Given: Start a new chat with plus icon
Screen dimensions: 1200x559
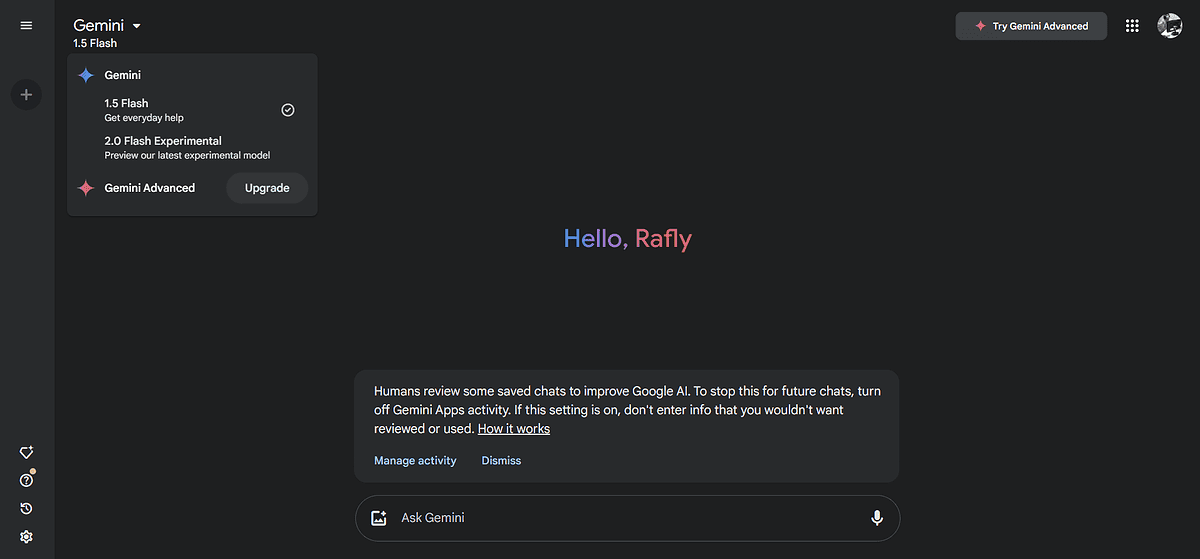Looking at the screenshot, I should [x=26, y=95].
